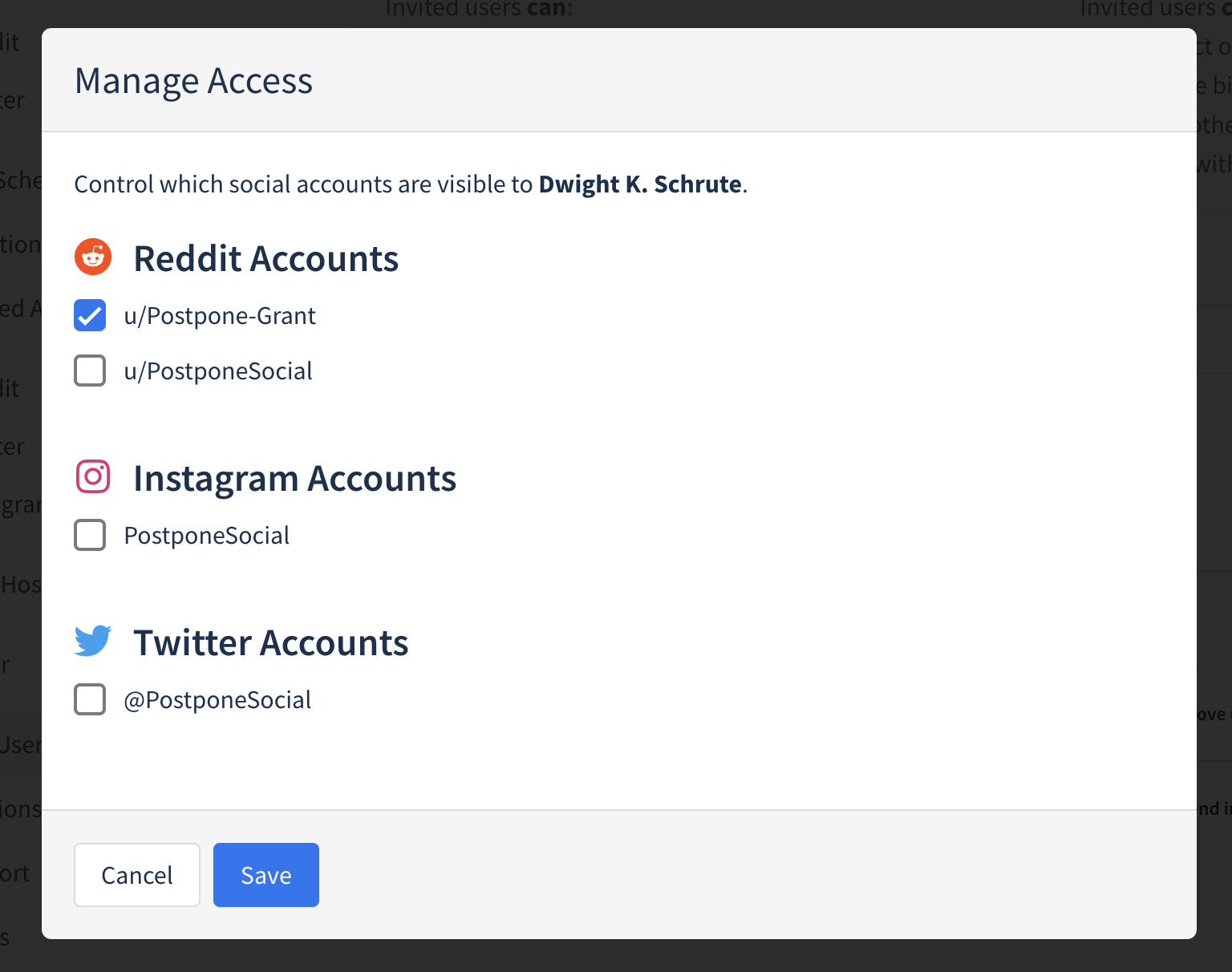This screenshot has height=972, width=1232.
Task: Click the Reddit Accounts heading
Action: tap(266, 258)
